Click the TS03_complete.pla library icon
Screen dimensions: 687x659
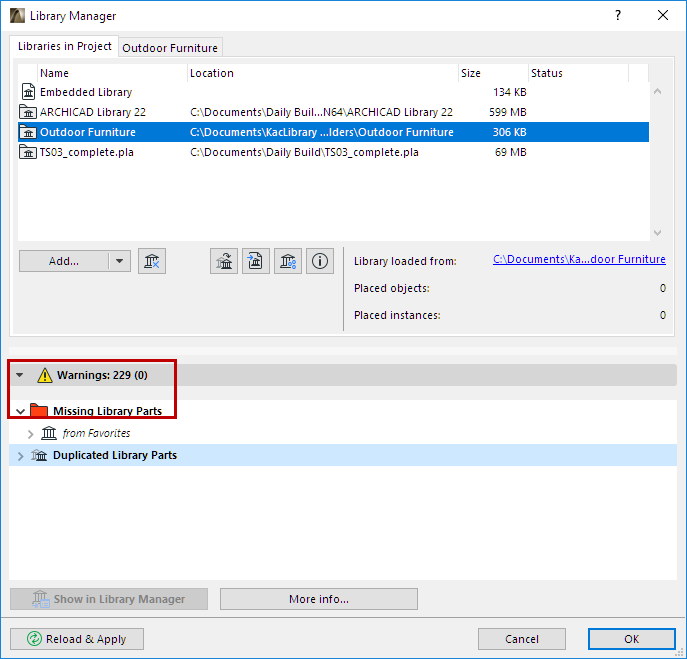[x=28, y=152]
